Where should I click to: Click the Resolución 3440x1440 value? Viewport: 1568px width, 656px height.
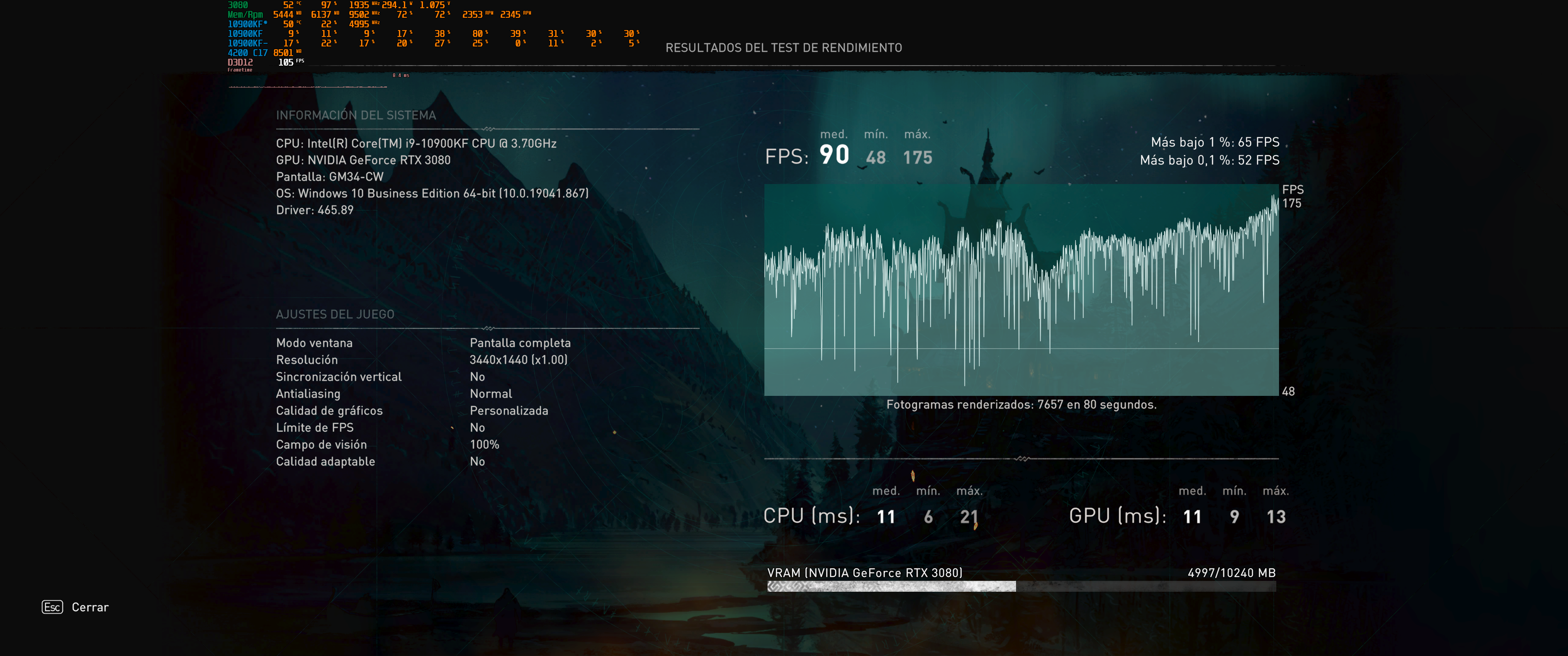point(518,359)
